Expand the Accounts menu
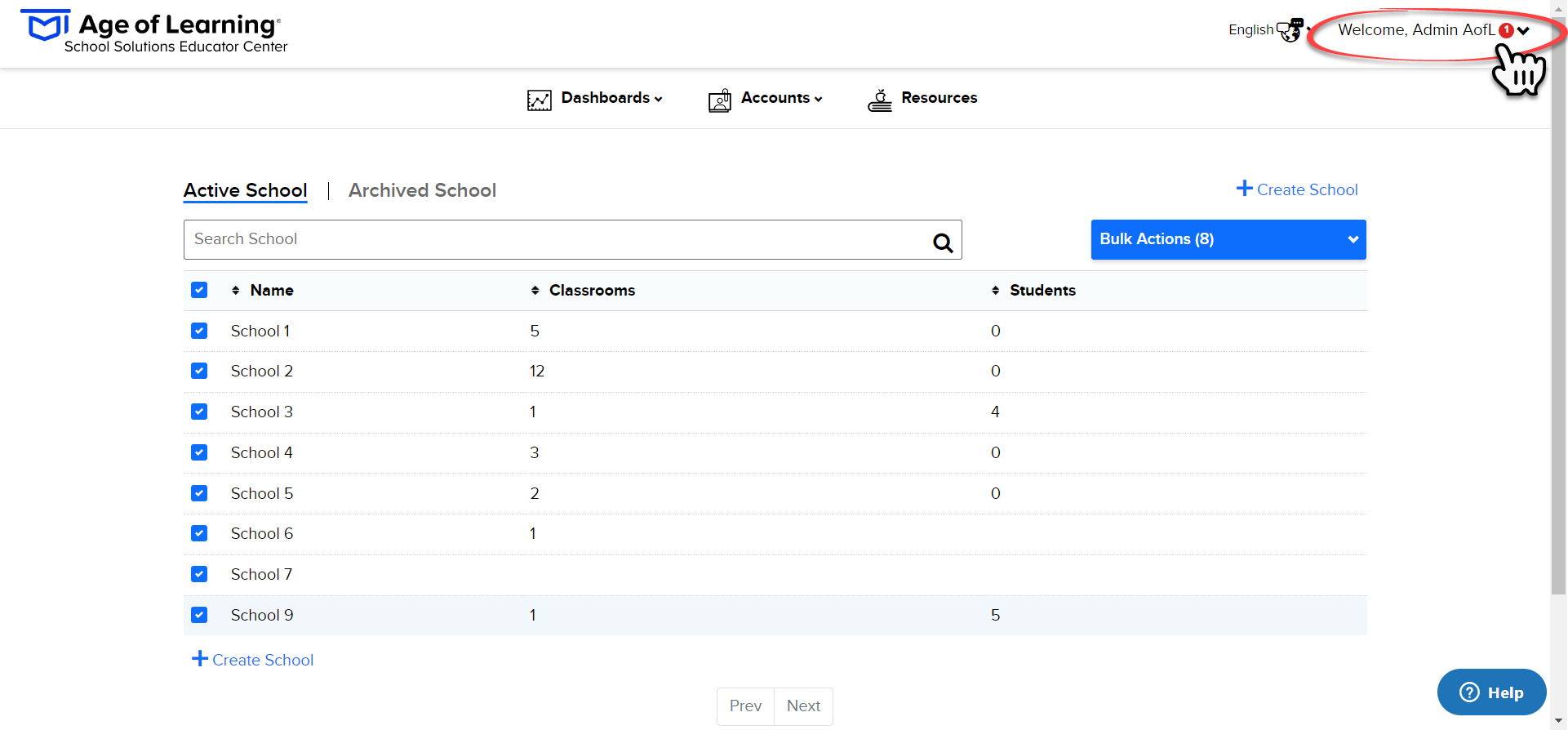The width and height of the screenshot is (1568, 730). 766,99
